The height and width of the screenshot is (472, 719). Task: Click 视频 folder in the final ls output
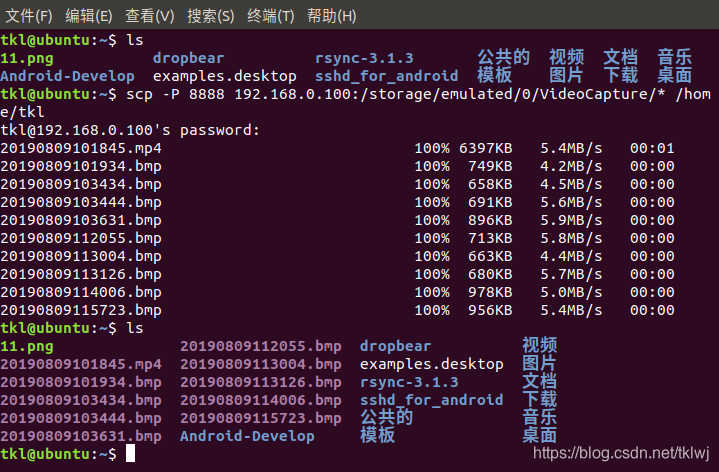tap(539, 345)
